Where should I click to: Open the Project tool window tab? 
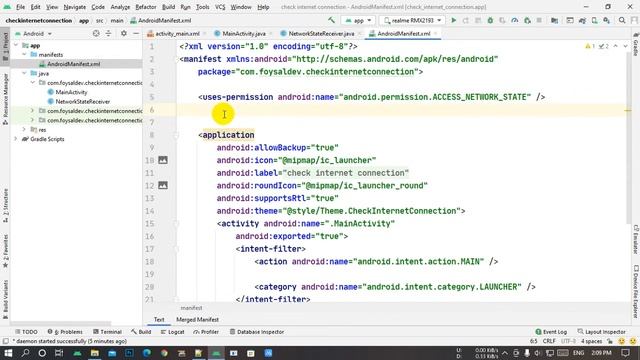[x=5, y=47]
